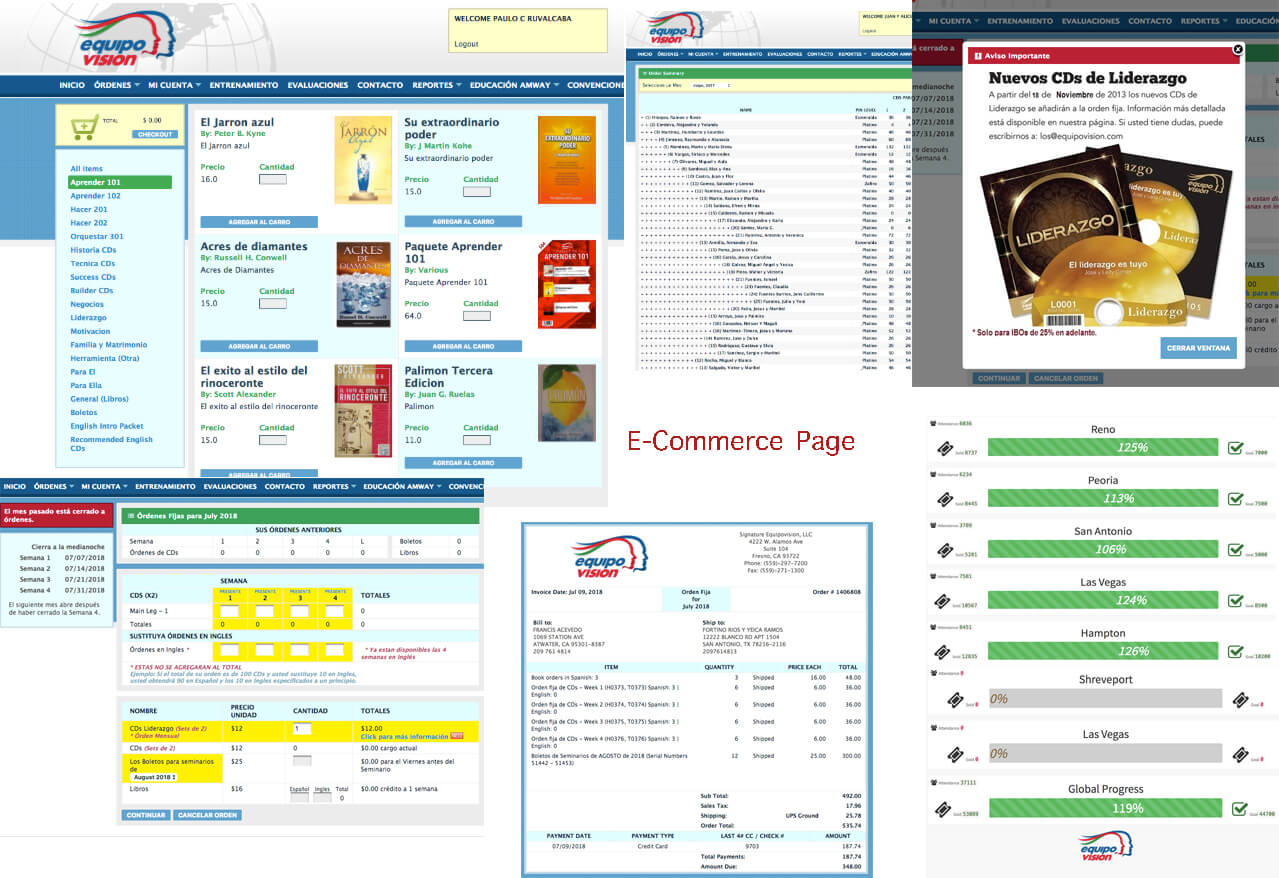Viewport: 1279px width, 878px height.
Task: Expand REPORTES menu above Órdenes Fijas form
Action: point(333,487)
